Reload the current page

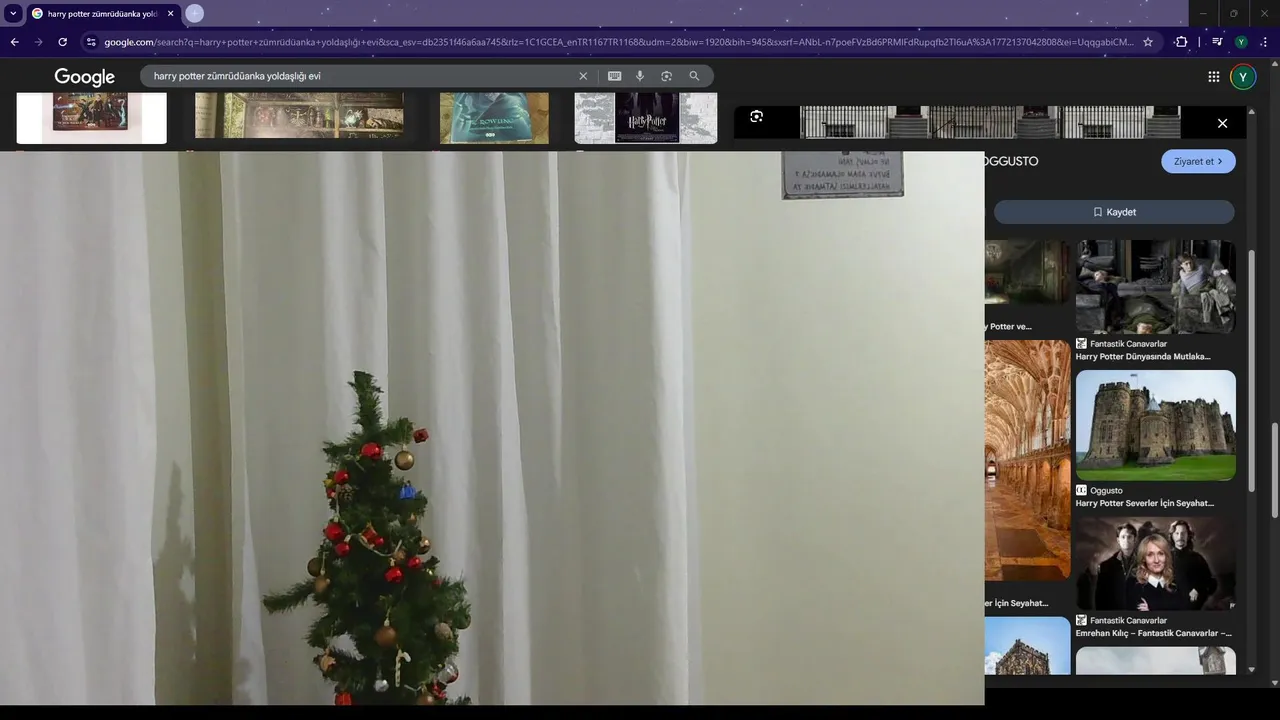coord(62,42)
